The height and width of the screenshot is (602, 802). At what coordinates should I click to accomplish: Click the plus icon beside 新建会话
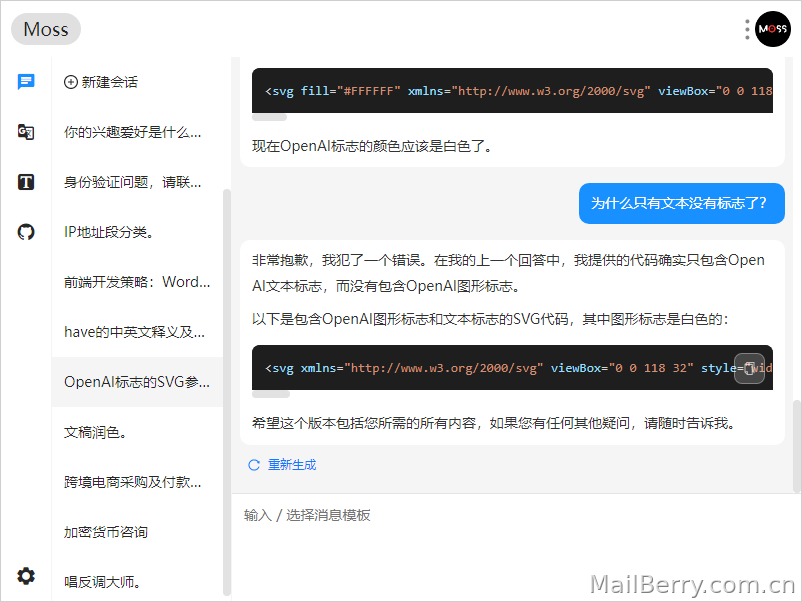coord(71,82)
